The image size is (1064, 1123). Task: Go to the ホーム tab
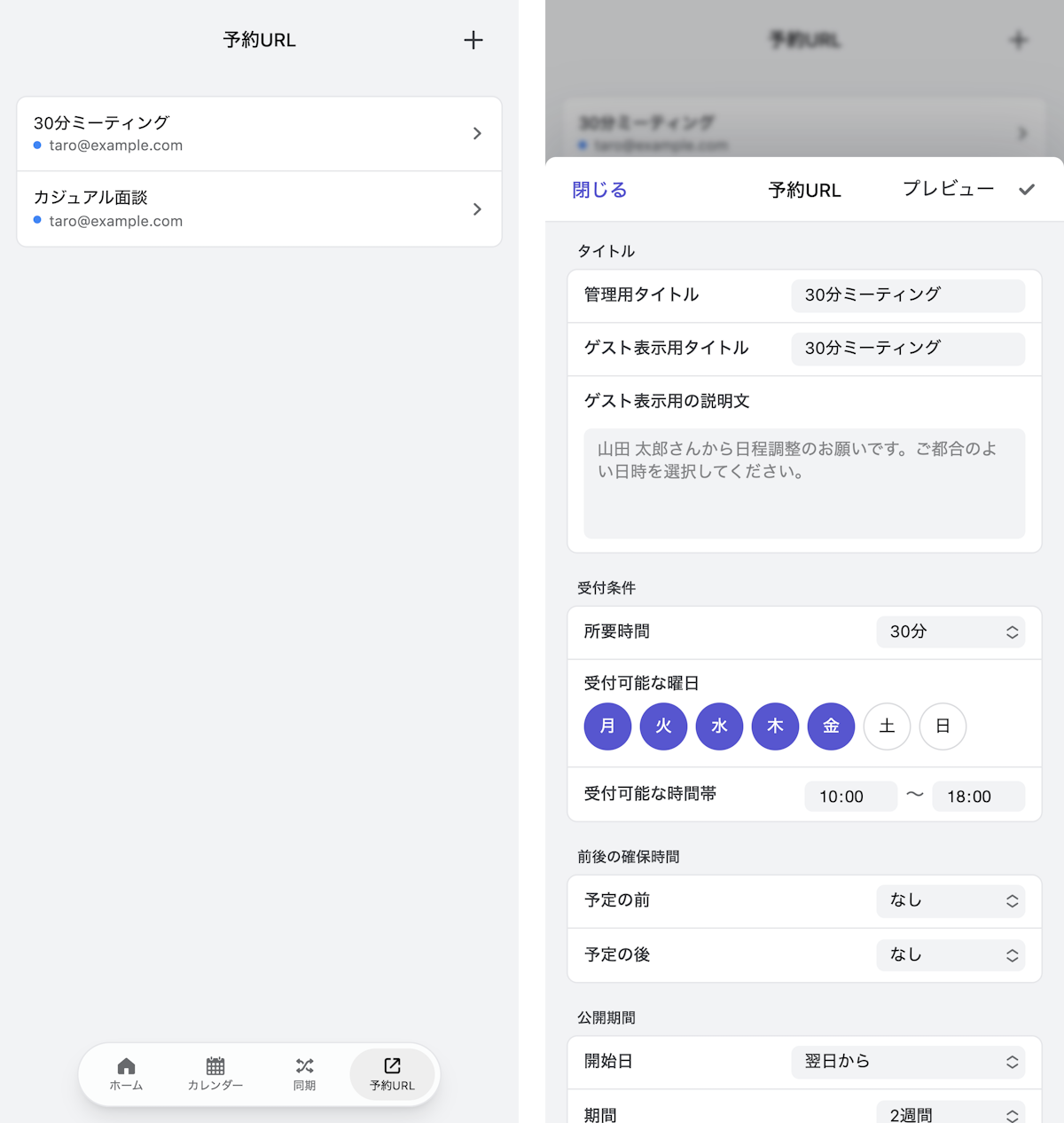126,1074
